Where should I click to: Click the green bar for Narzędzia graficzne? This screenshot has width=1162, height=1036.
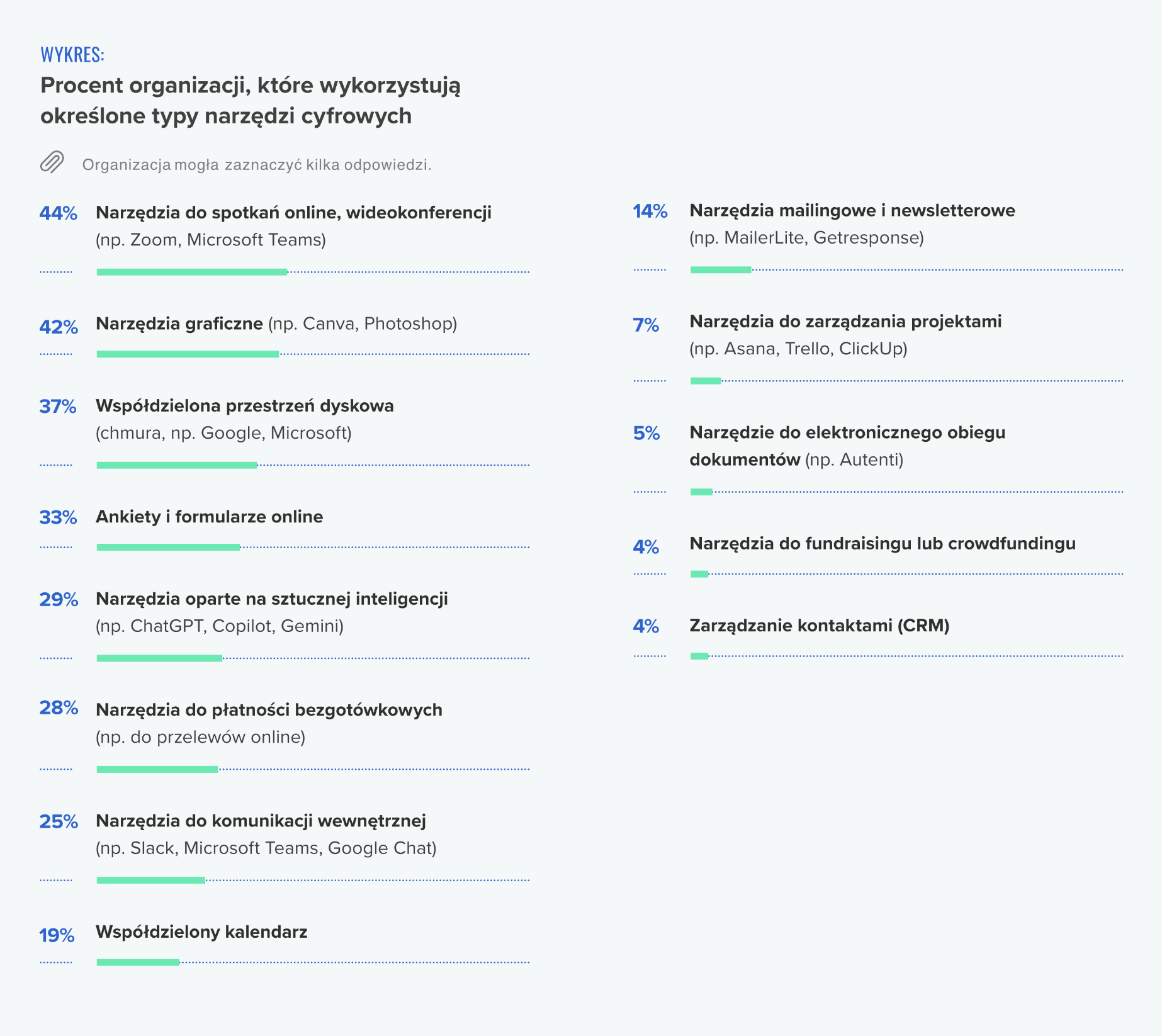(188, 354)
